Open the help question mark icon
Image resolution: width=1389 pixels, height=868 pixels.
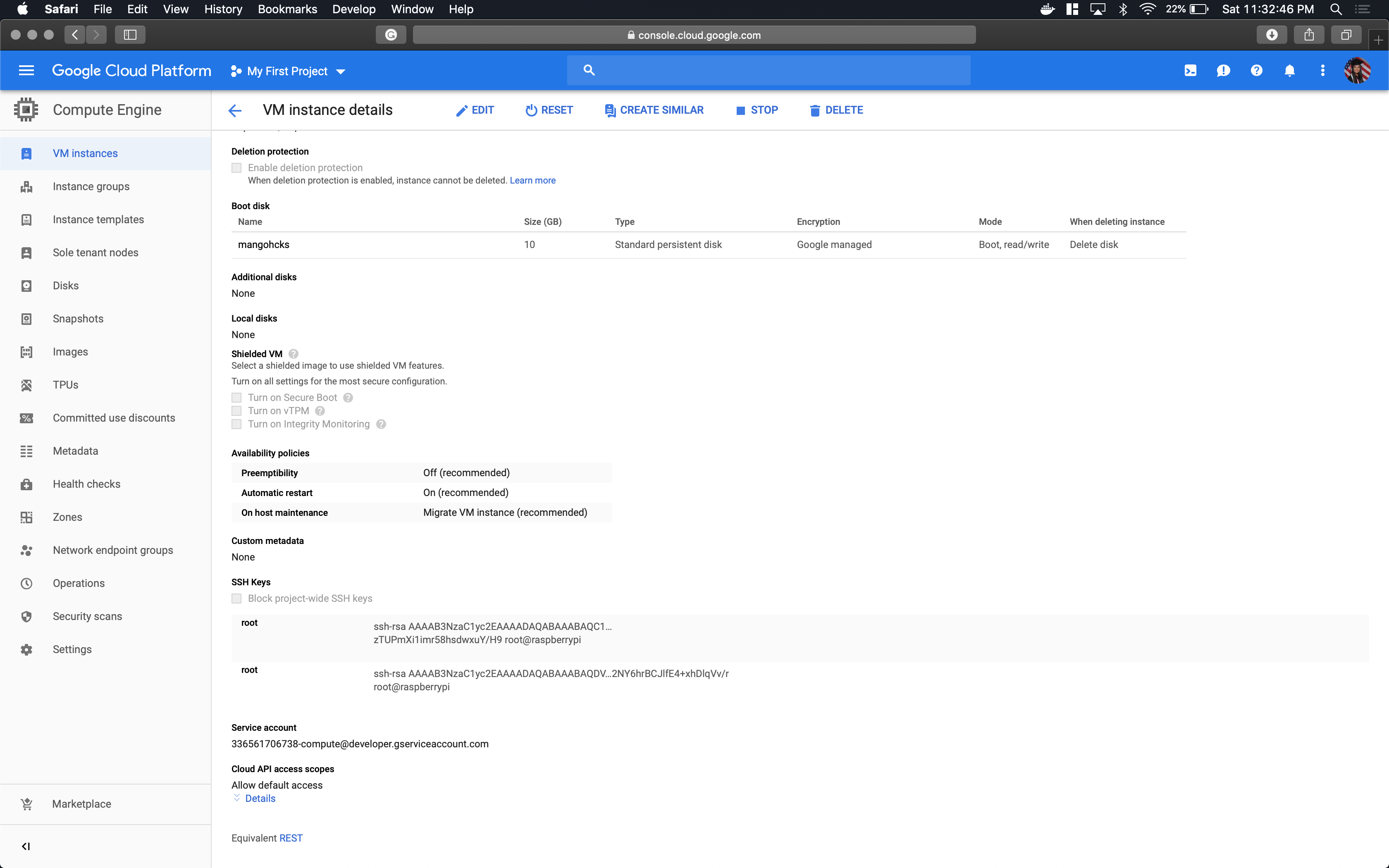(1256, 71)
